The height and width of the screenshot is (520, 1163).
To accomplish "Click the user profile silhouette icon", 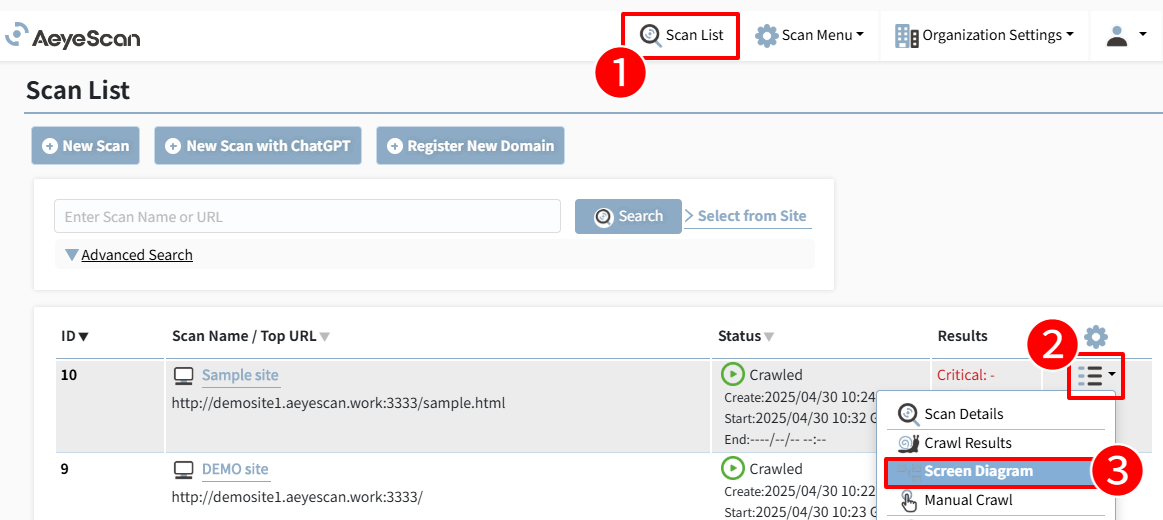I will 1117,35.
